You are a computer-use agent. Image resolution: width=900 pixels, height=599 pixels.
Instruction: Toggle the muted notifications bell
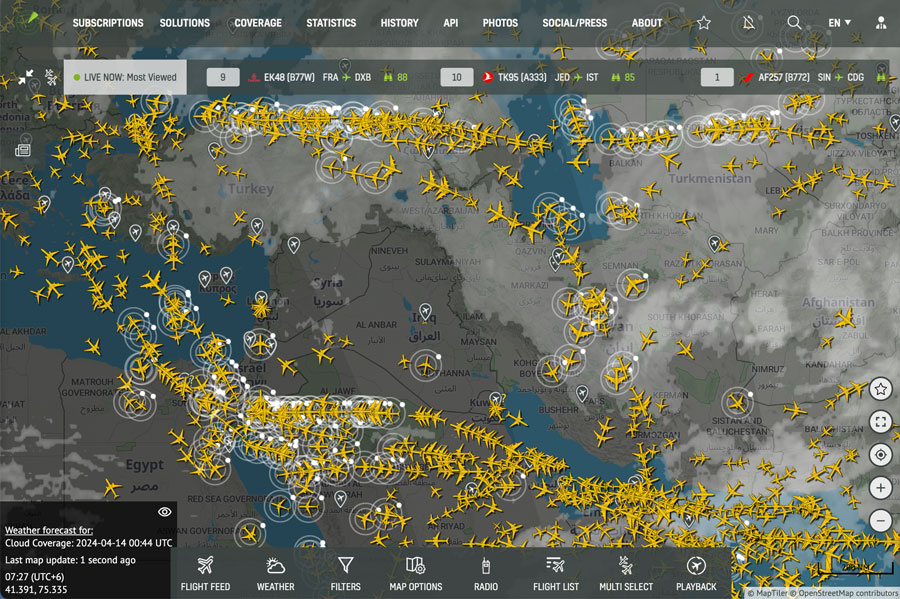click(748, 23)
